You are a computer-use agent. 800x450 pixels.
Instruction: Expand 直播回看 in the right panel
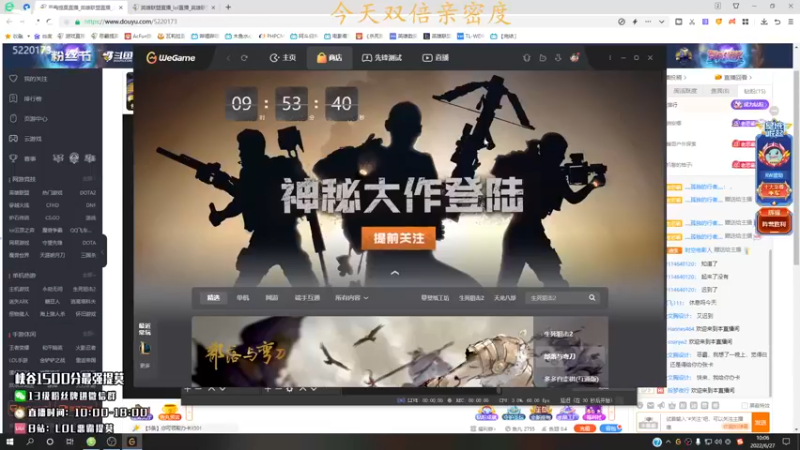pyautogui.click(x=734, y=78)
